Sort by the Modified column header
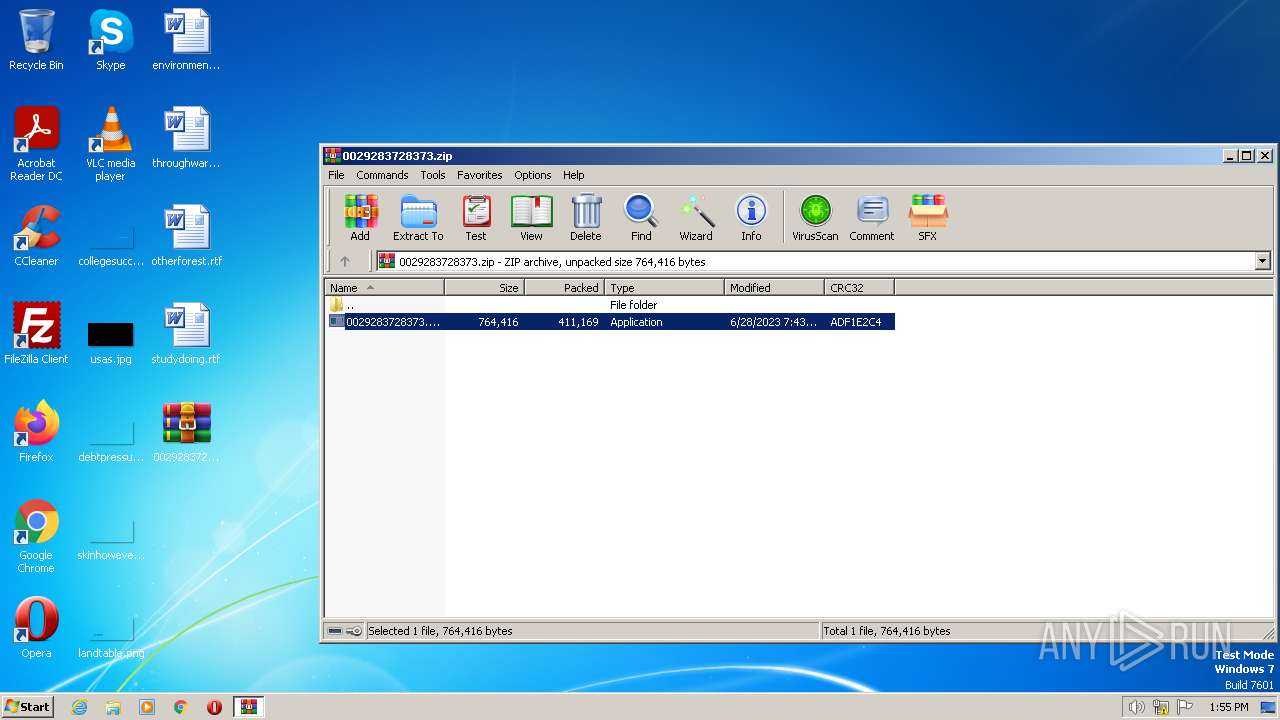 tap(774, 288)
